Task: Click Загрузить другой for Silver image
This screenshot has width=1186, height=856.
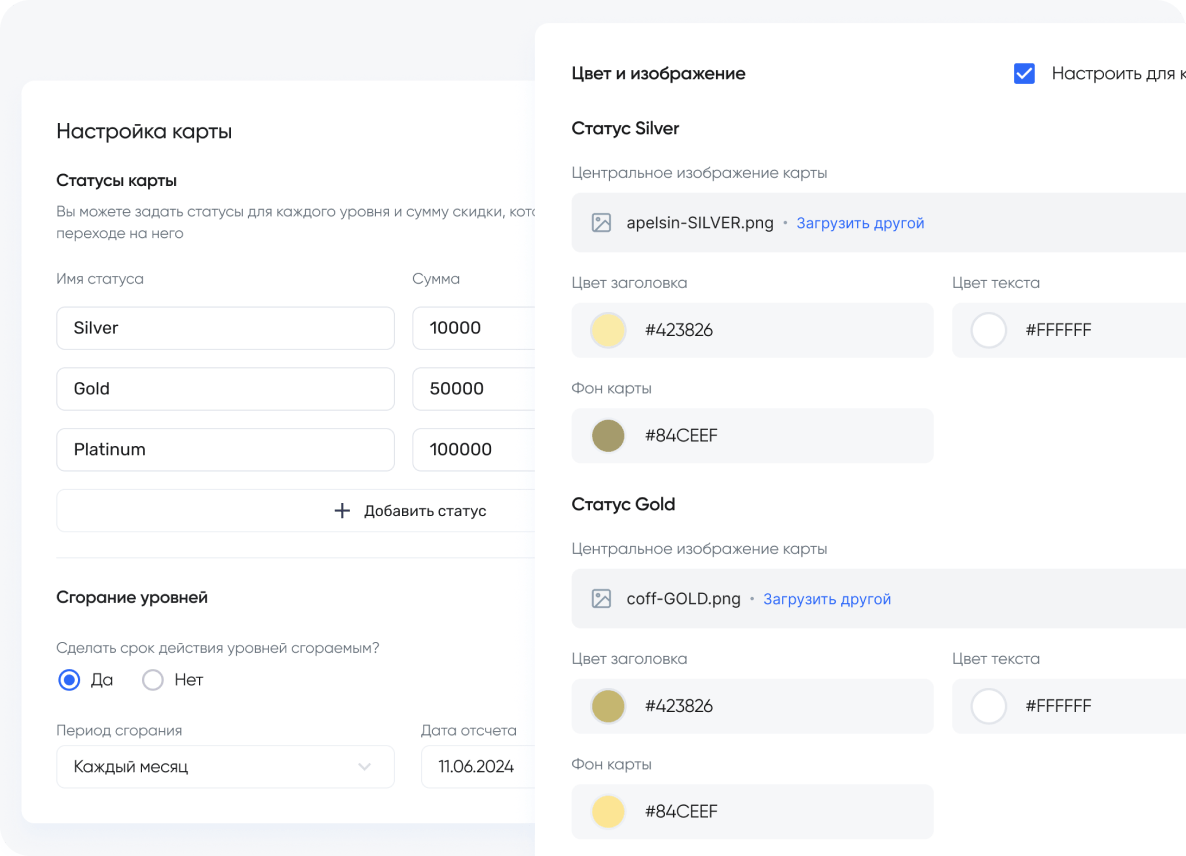Action: (x=860, y=223)
